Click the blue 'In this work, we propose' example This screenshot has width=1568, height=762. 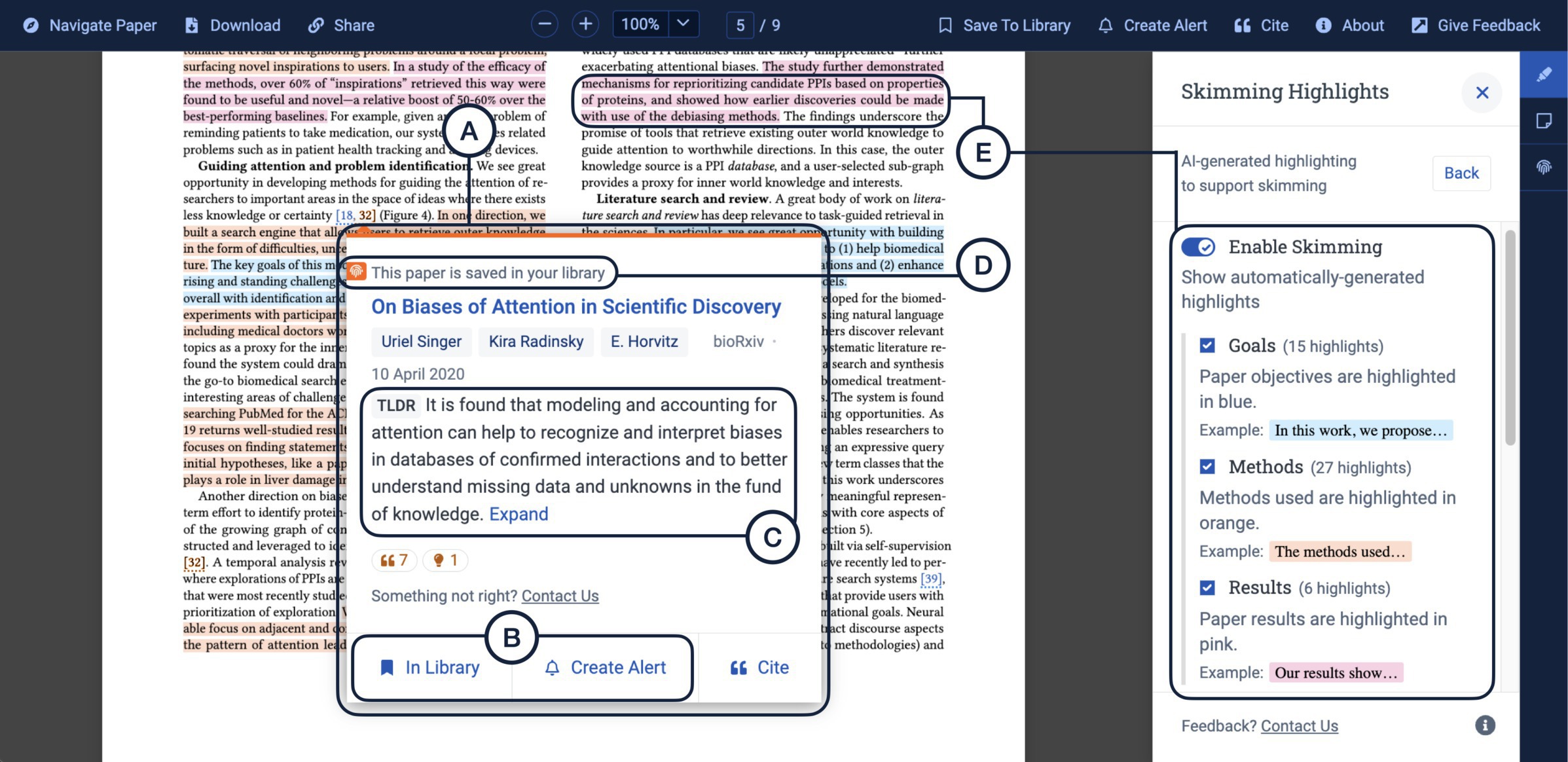point(1360,431)
